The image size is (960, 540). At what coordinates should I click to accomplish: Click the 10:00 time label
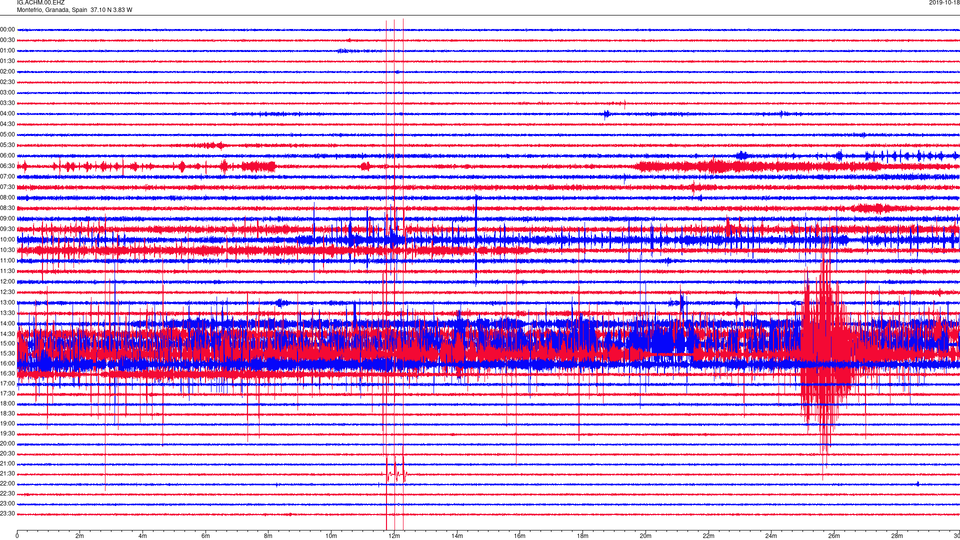[x=8, y=240]
